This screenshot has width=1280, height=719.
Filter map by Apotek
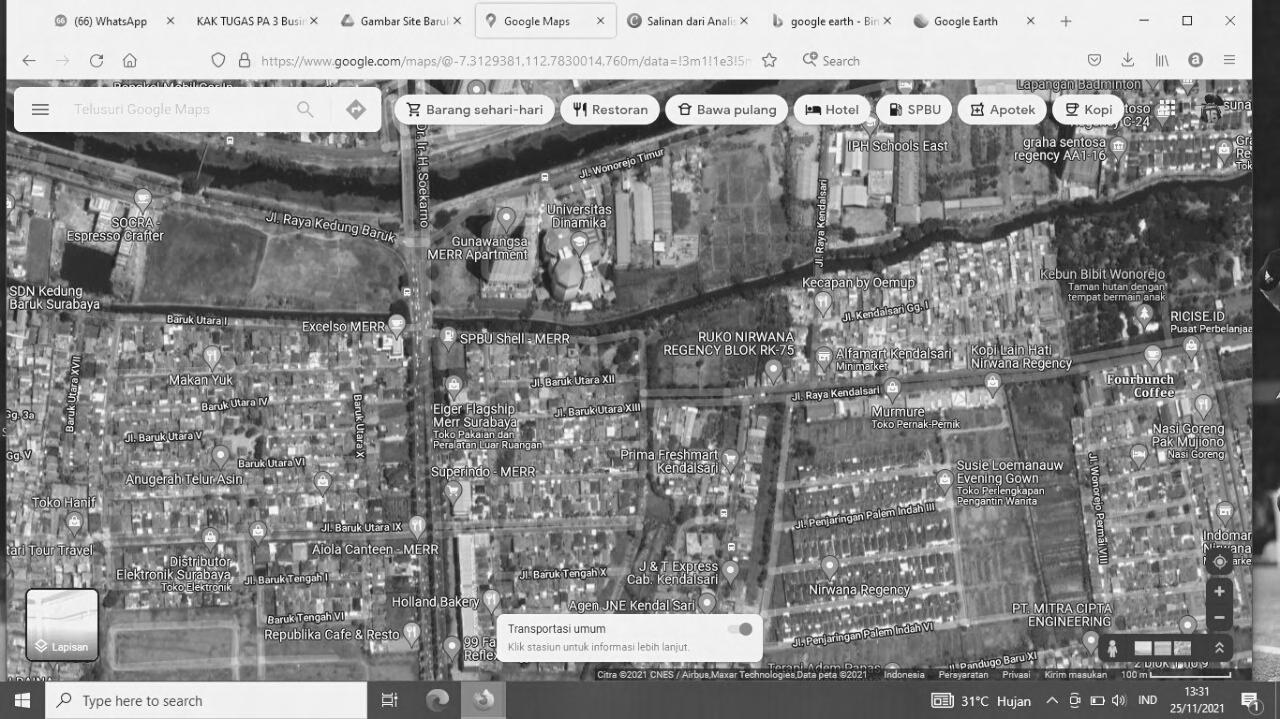[1002, 110]
